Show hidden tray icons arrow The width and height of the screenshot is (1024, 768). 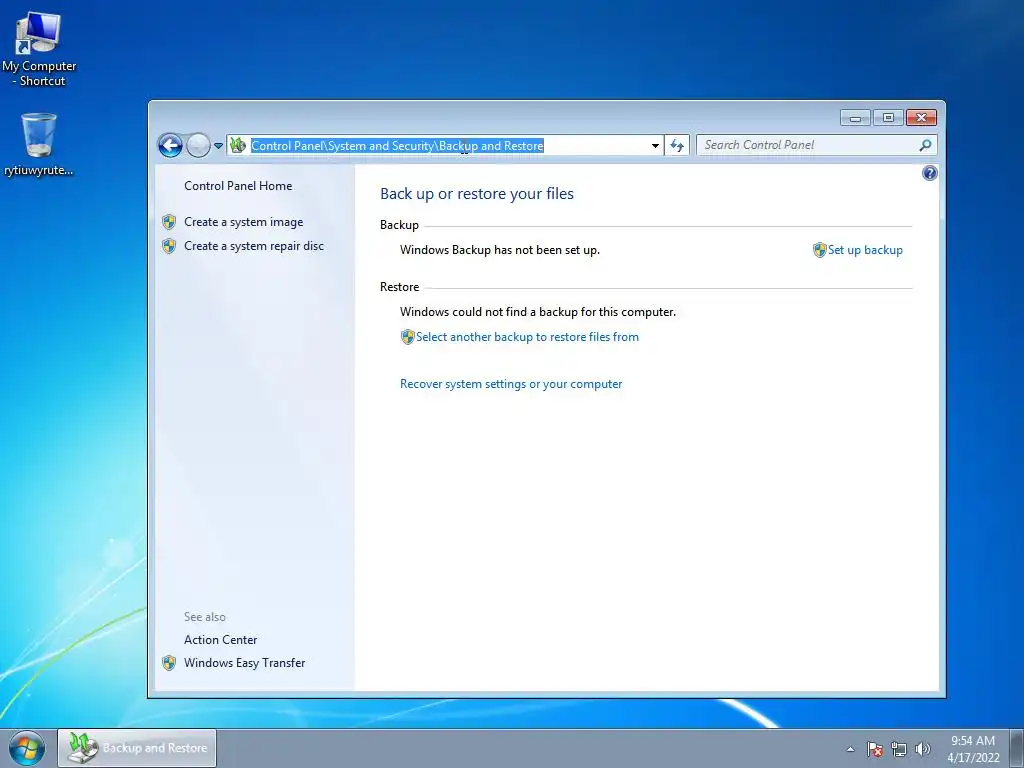[x=850, y=749]
